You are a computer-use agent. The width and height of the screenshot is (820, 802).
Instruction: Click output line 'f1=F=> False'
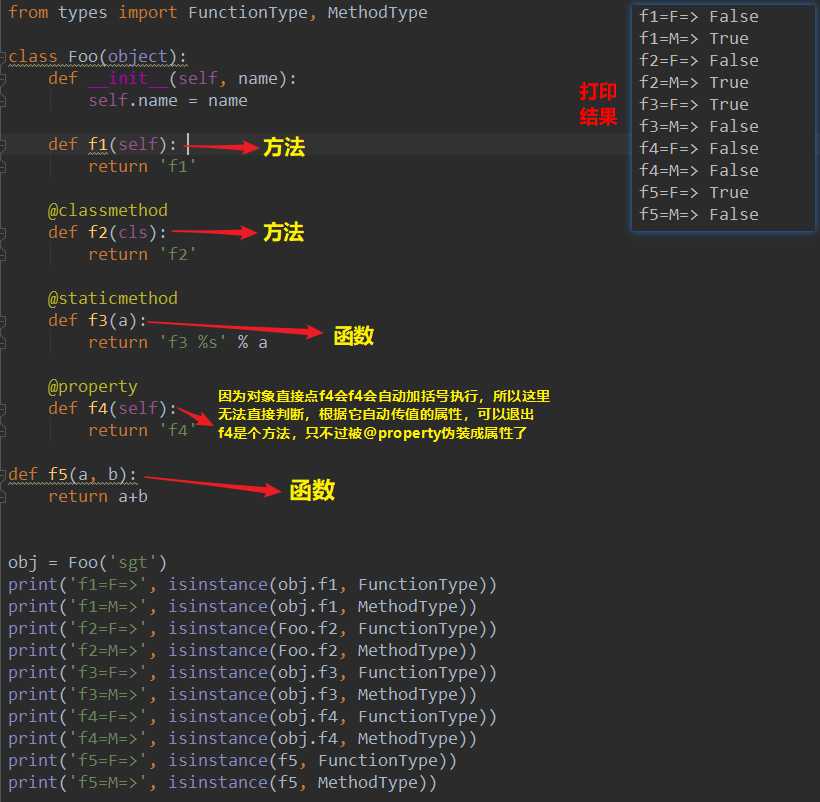(x=699, y=17)
